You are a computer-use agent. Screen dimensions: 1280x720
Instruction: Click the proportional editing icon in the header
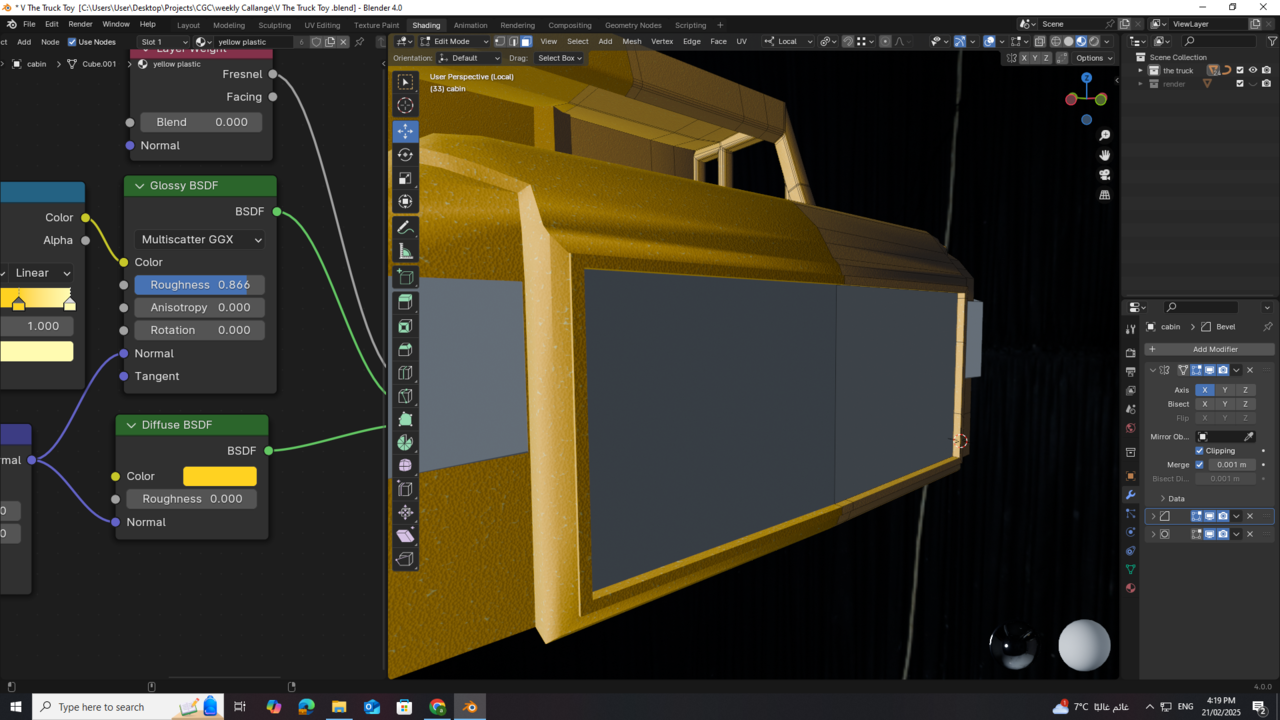pos(886,42)
